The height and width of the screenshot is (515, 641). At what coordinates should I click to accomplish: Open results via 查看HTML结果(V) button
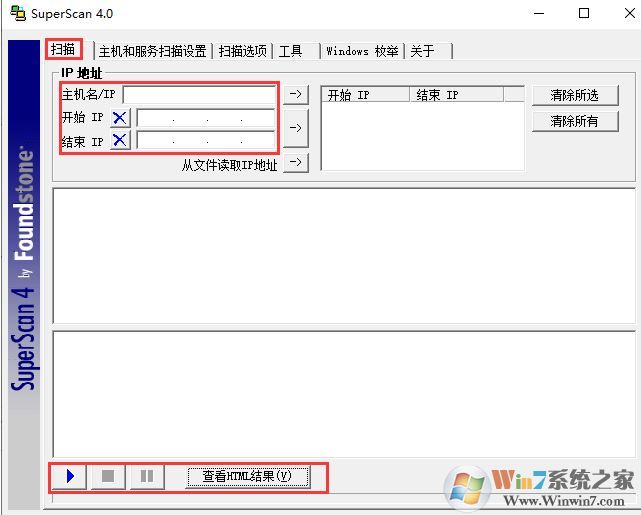click(247, 477)
